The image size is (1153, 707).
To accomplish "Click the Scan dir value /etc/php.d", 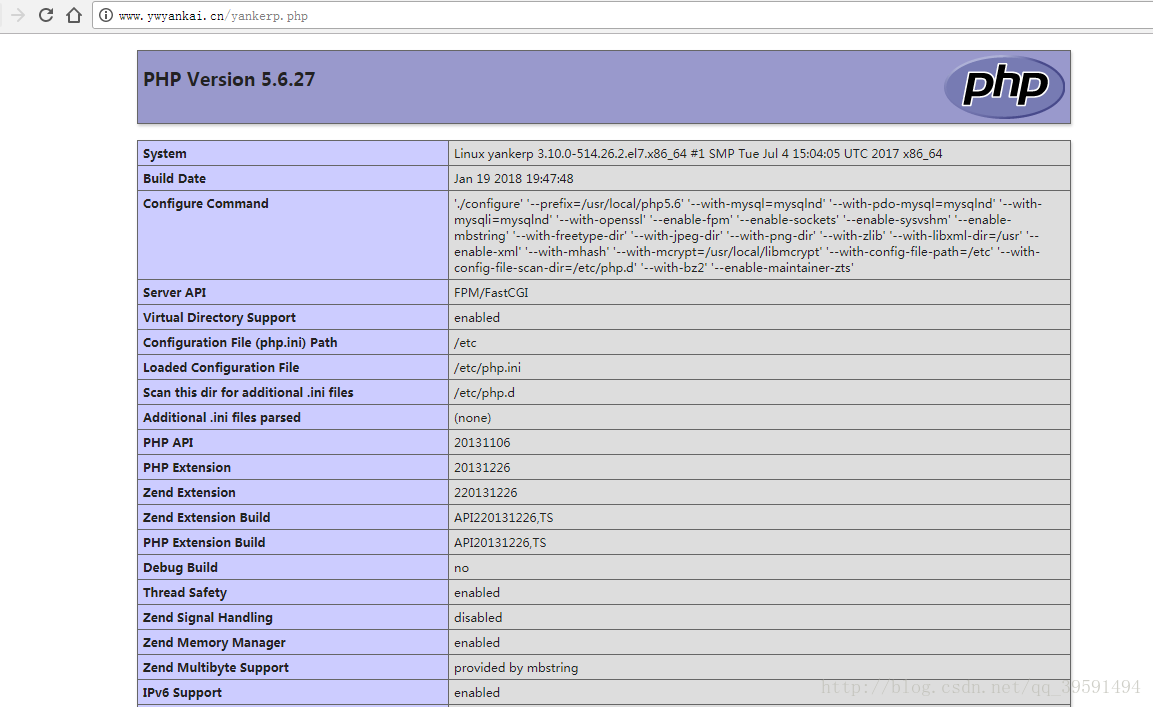I will (x=484, y=393).
